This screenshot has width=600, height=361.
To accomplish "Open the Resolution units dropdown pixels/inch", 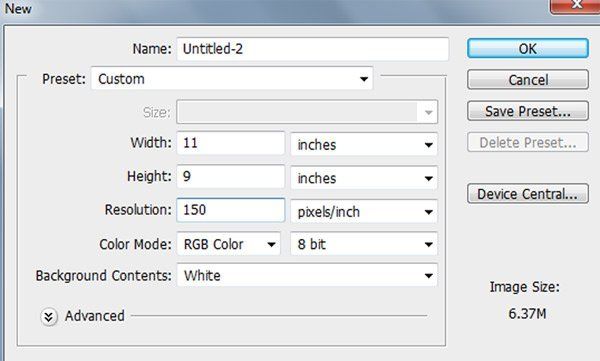I will click(364, 211).
